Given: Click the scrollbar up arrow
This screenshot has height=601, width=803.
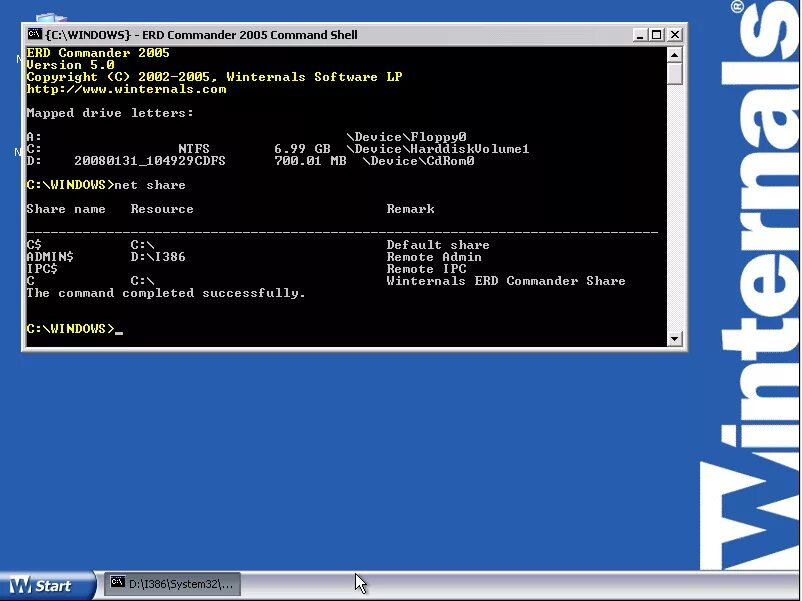Looking at the screenshot, I should (675, 54).
